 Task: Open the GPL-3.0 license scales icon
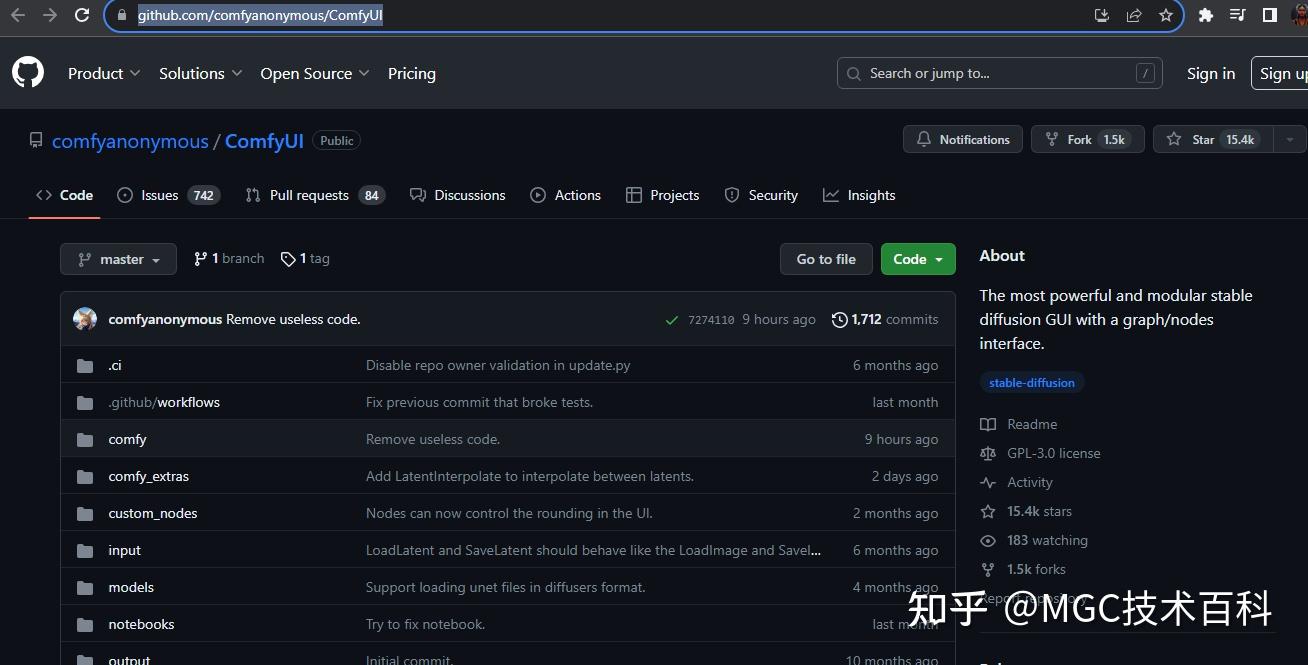[988, 453]
